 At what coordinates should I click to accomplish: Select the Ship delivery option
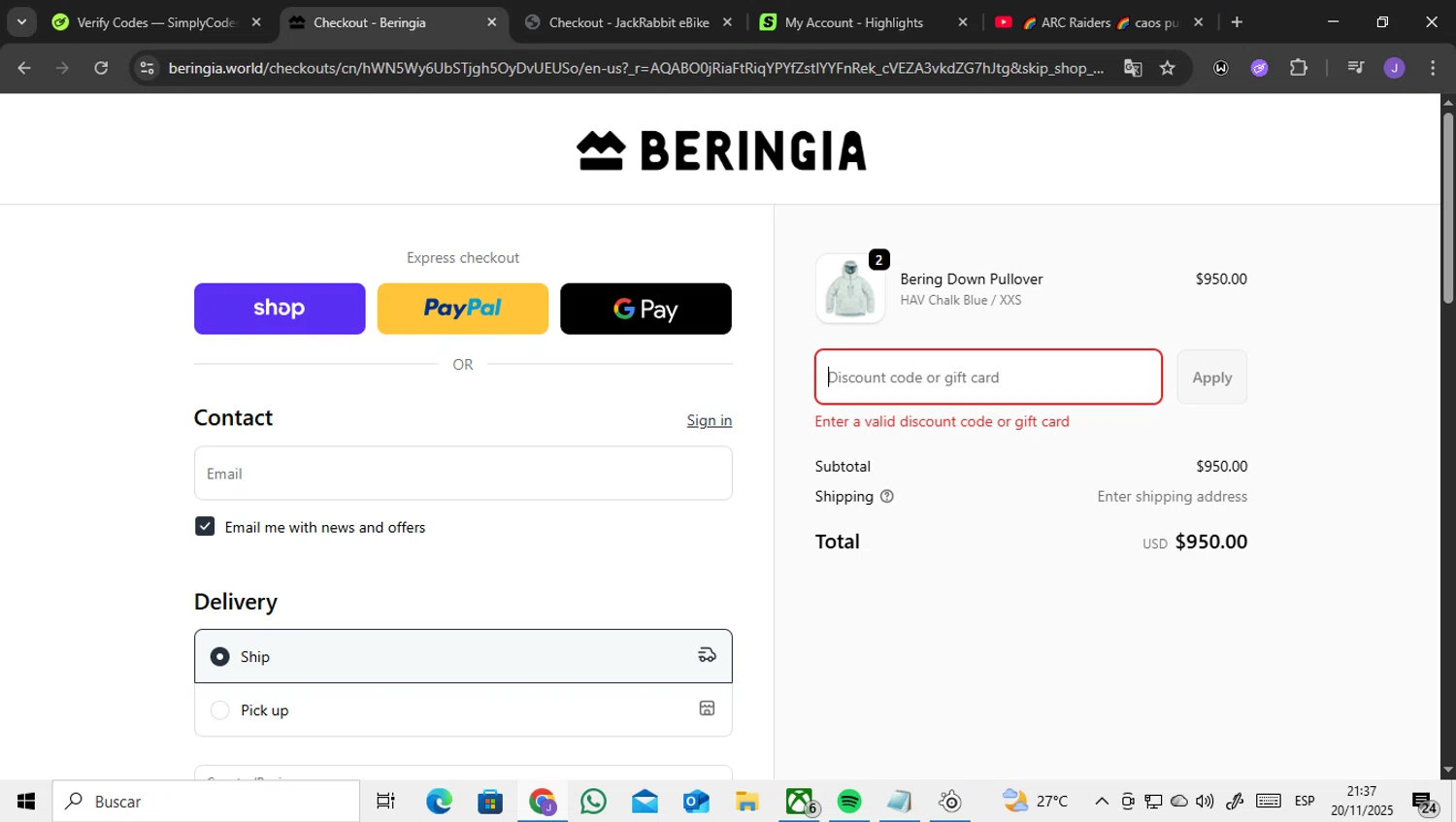click(463, 656)
